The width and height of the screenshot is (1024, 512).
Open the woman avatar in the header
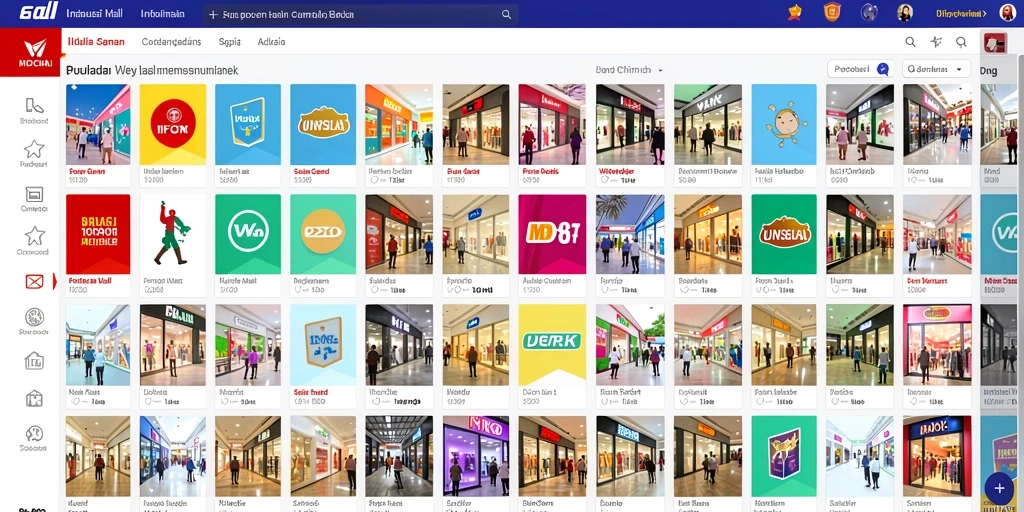(x=905, y=12)
